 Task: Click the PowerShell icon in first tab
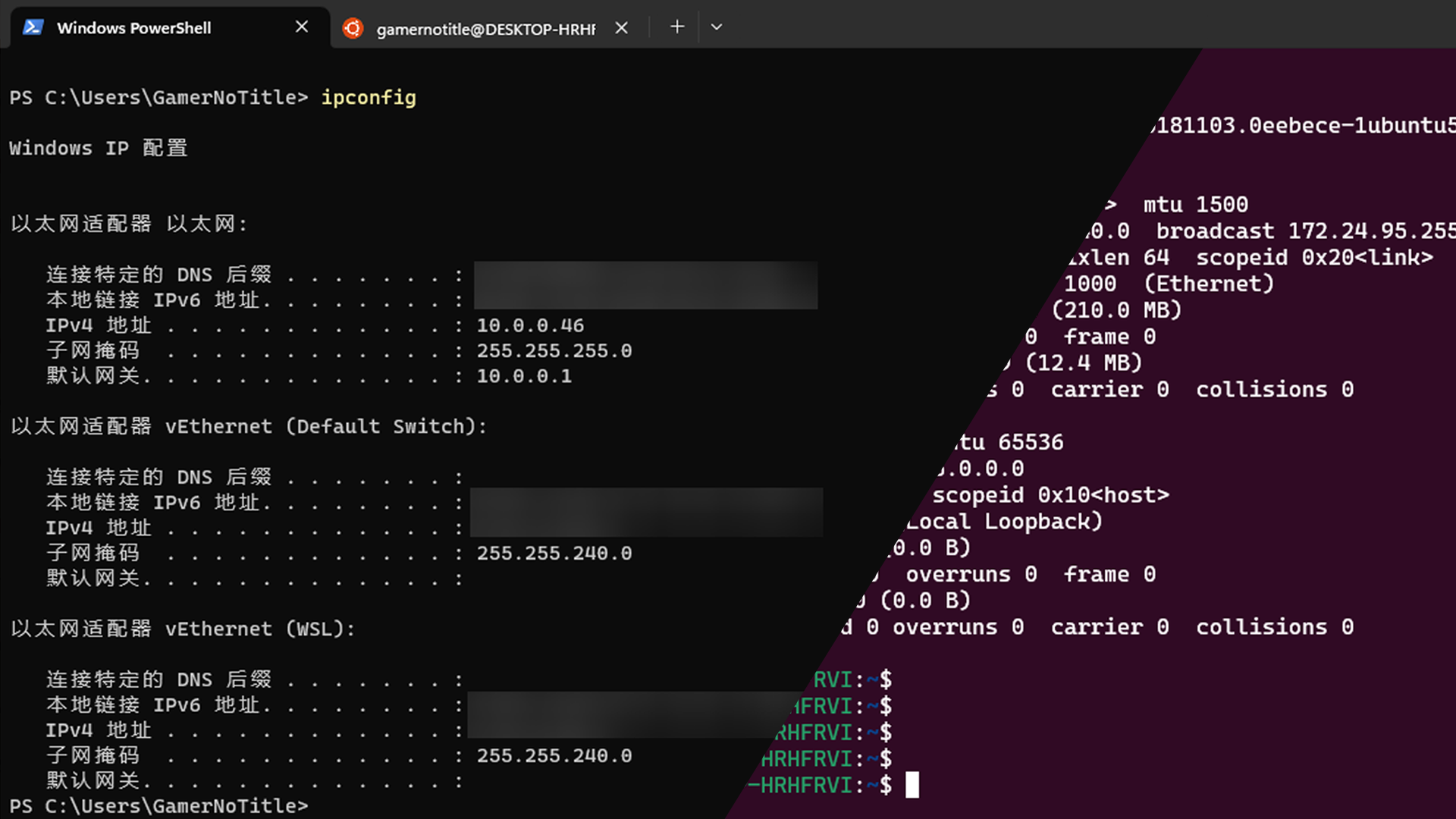[x=33, y=28]
